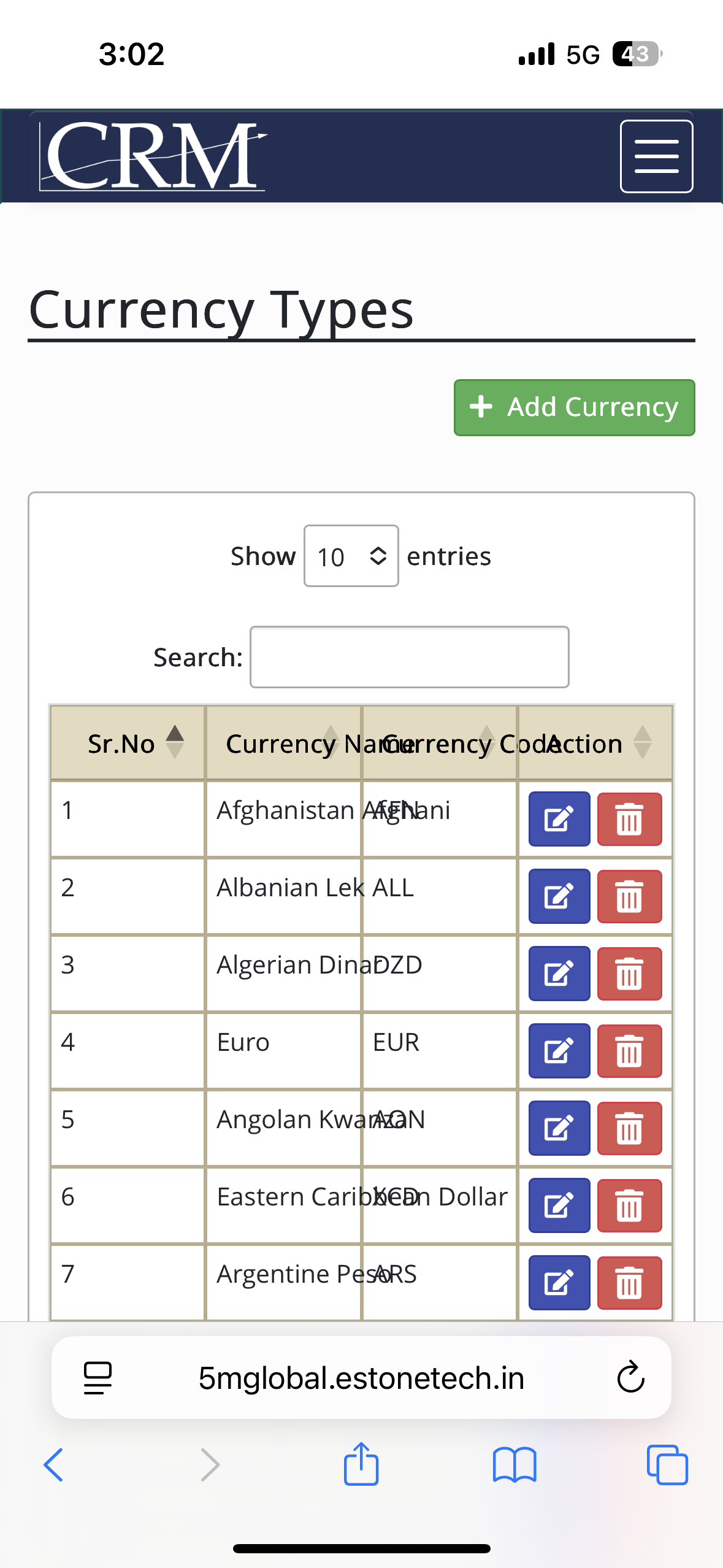Open the show entries dropdown
The image size is (723, 1568).
(x=351, y=556)
